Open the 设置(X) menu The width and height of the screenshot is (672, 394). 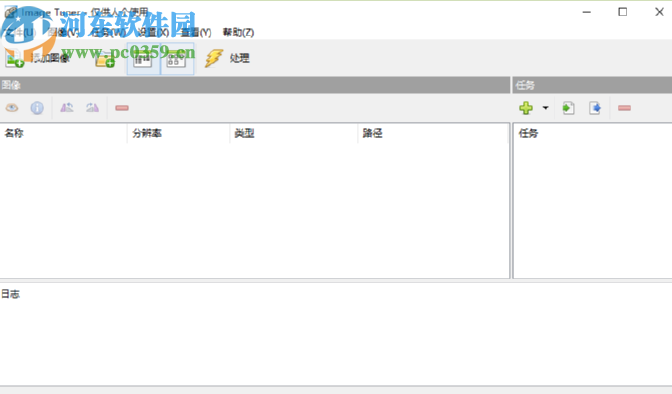(153, 32)
